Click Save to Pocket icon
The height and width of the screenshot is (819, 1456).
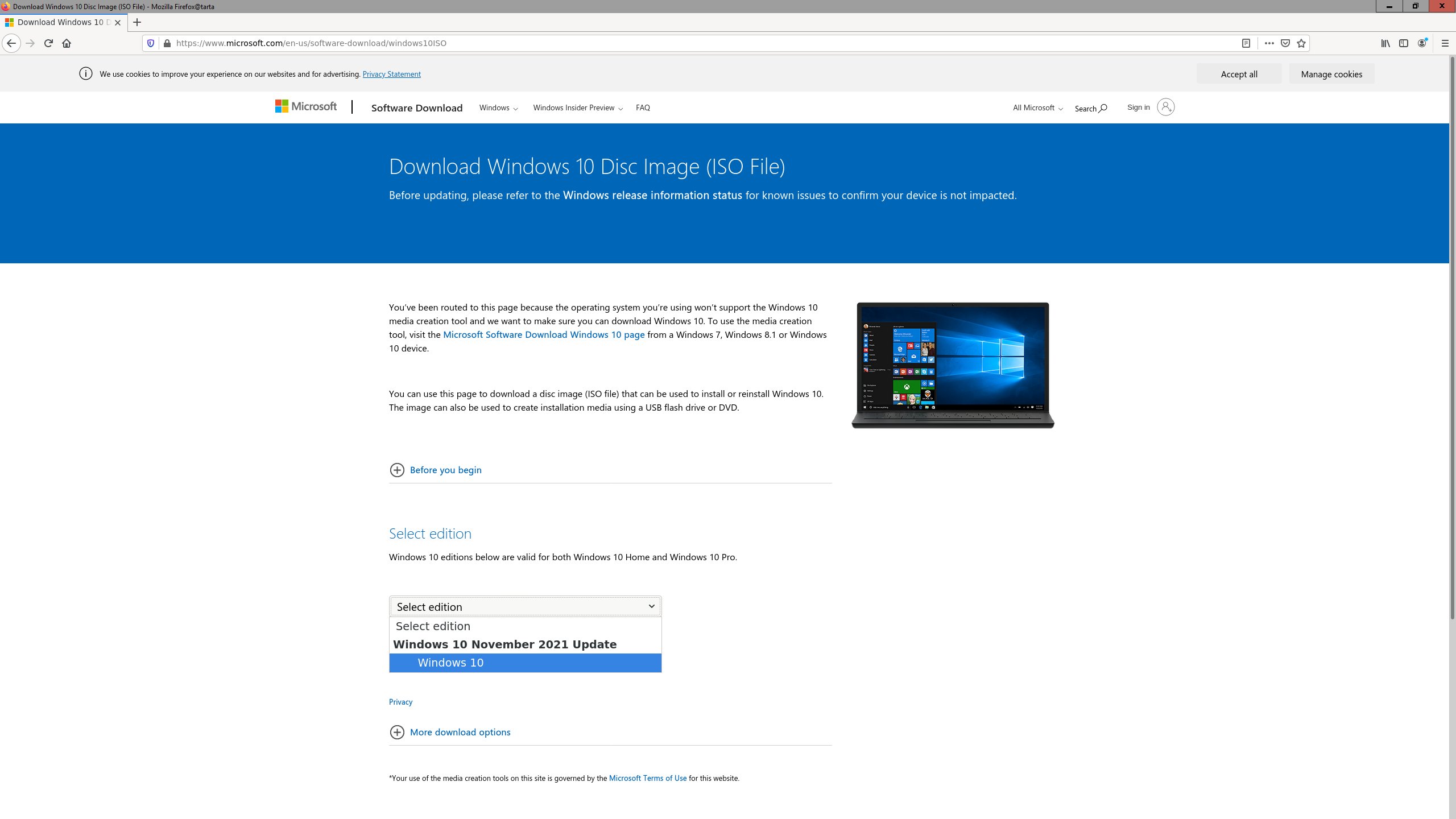coord(1285,43)
